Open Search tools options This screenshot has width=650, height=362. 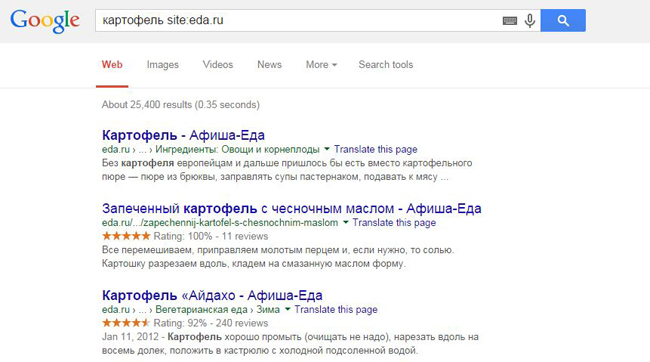(386, 65)
